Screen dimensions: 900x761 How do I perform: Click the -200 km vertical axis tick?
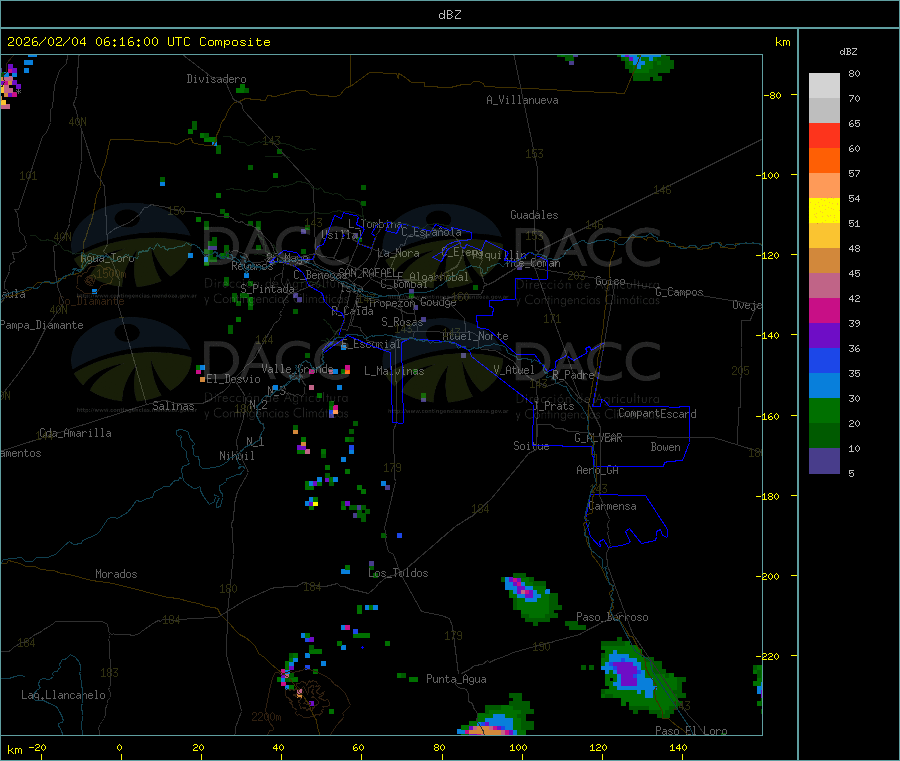tap(767, 576)
